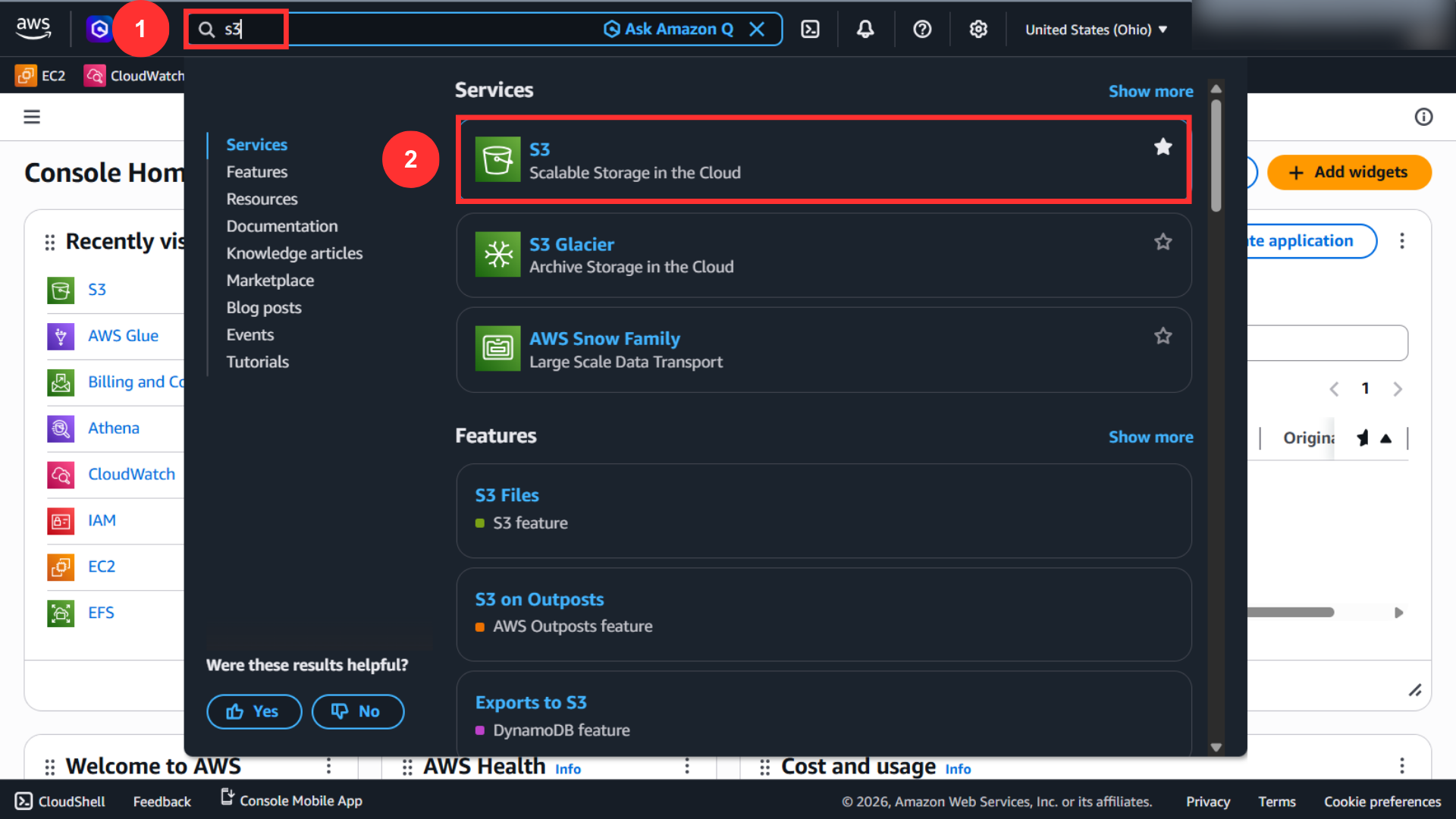Click S3 Glacier snowflake icon

click(497, 254)
